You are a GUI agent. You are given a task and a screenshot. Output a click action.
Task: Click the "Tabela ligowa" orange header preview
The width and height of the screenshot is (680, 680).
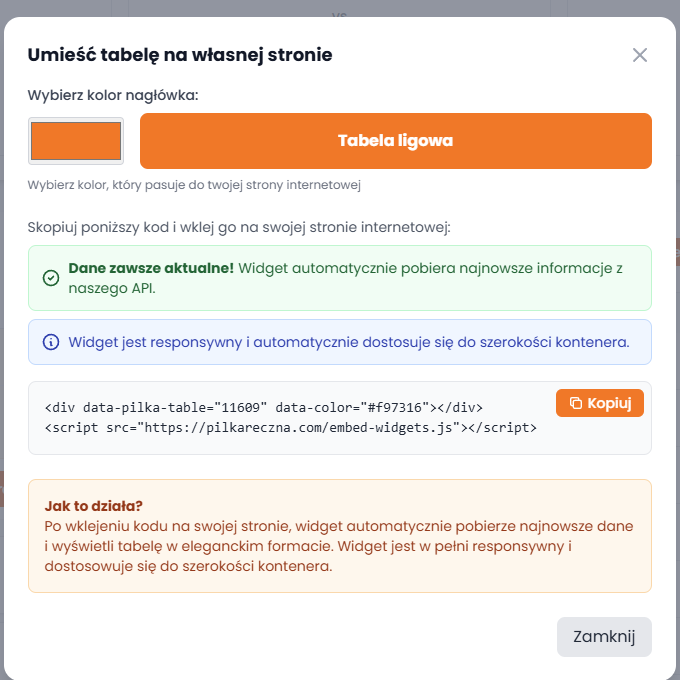pyautogui.click(x=395, y=141)
